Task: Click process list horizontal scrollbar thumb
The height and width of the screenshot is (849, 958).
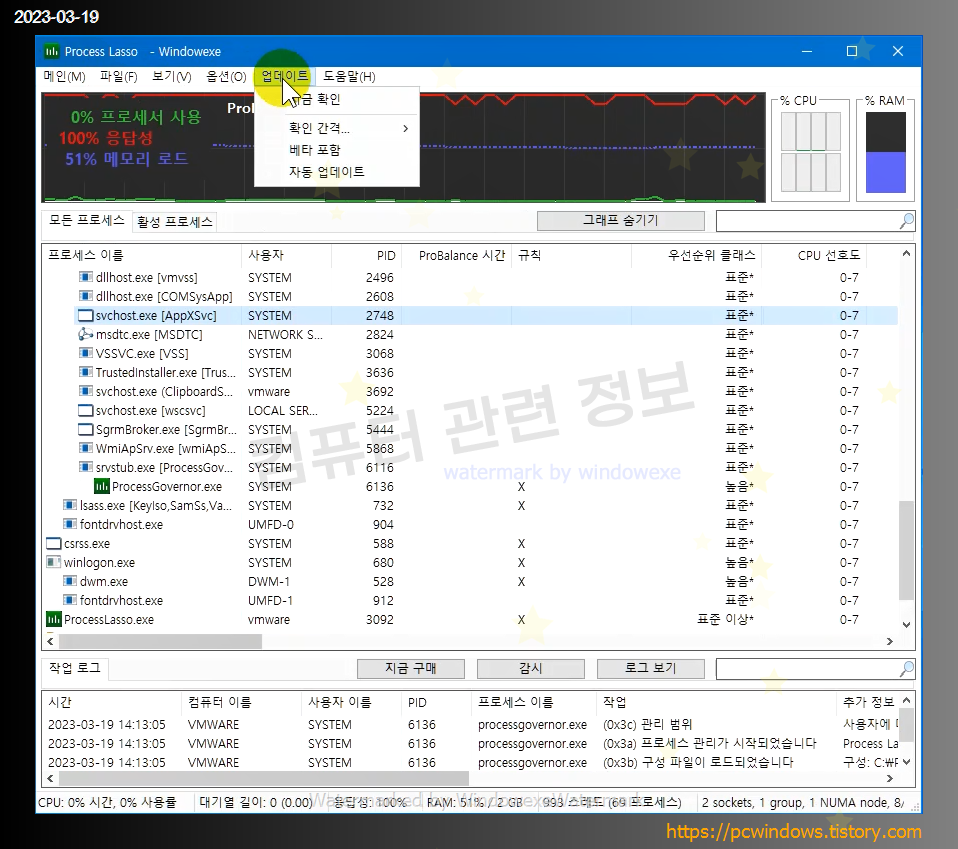Action: tap(160, 641)
